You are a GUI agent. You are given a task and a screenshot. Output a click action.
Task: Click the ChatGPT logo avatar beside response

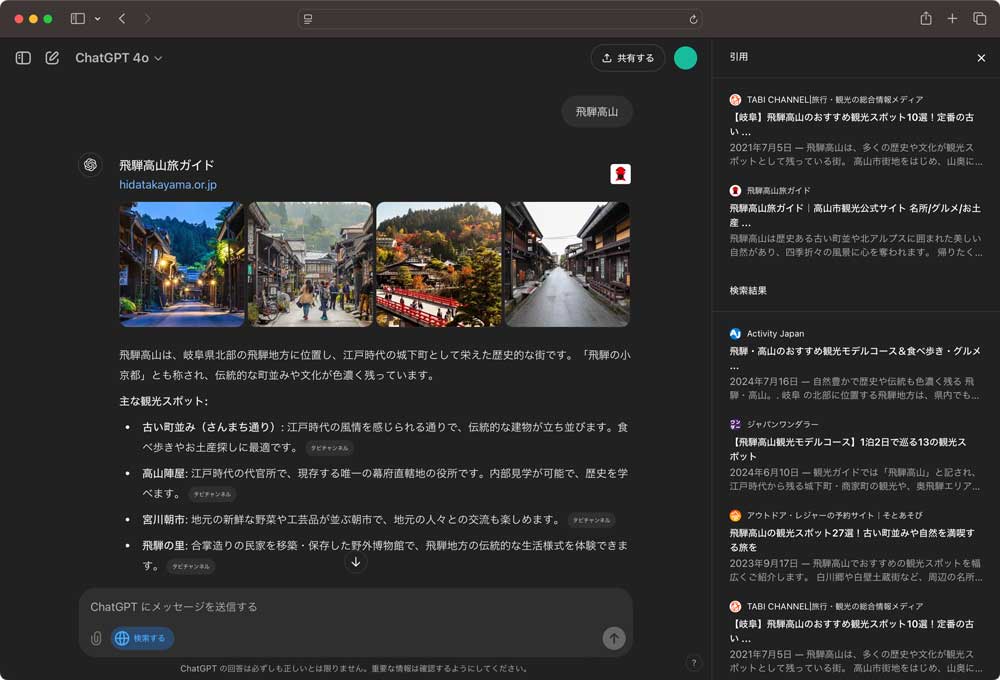(x=91, y=165)
